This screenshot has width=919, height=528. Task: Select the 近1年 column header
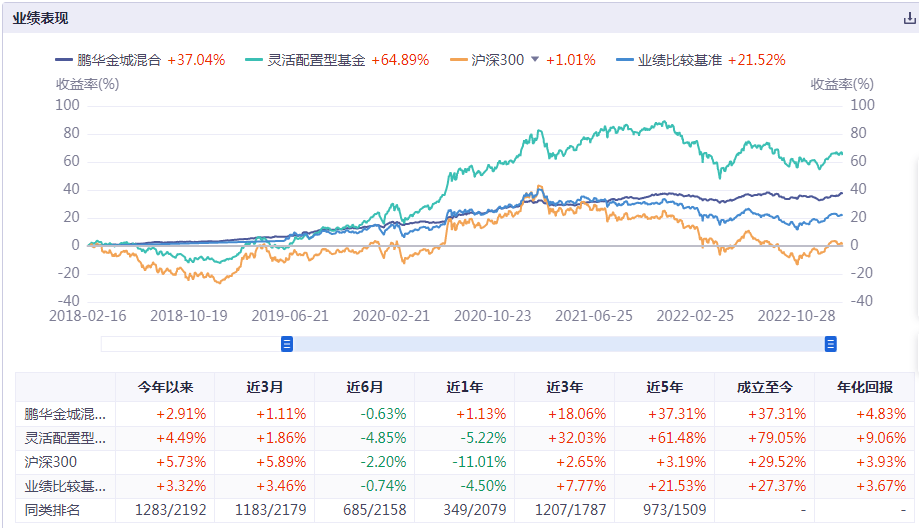click(464, 388)
